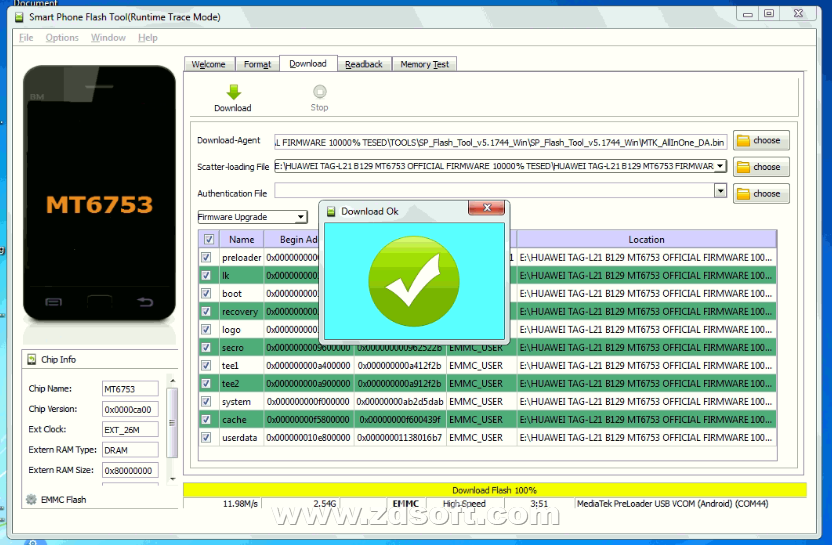Screen dimensions: 832x545
Task: Click the Download Flash 100% progress bar
Action: (x=495, y=490)
